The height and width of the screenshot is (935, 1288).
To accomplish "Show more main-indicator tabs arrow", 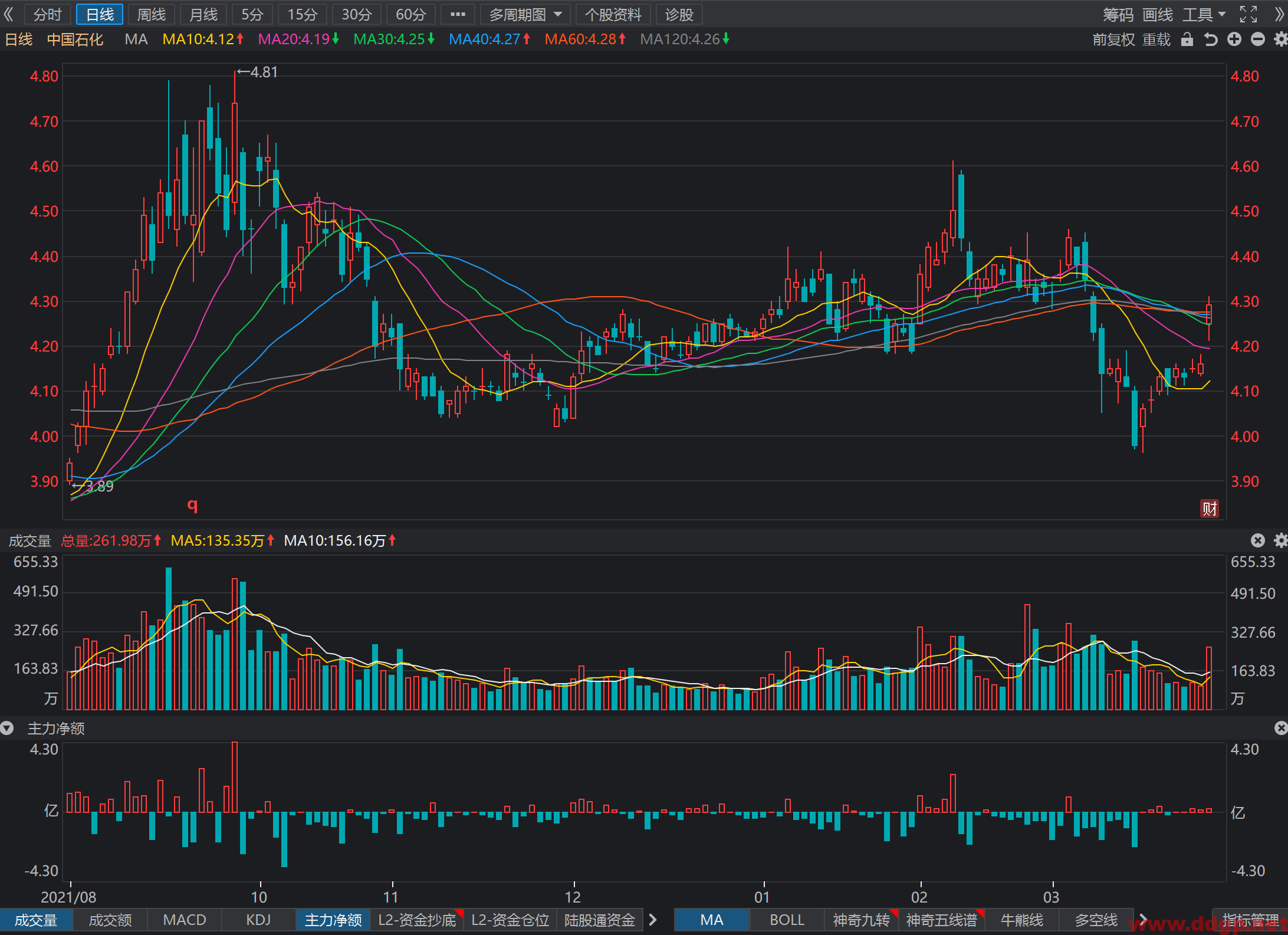I will click(1142, 920).
